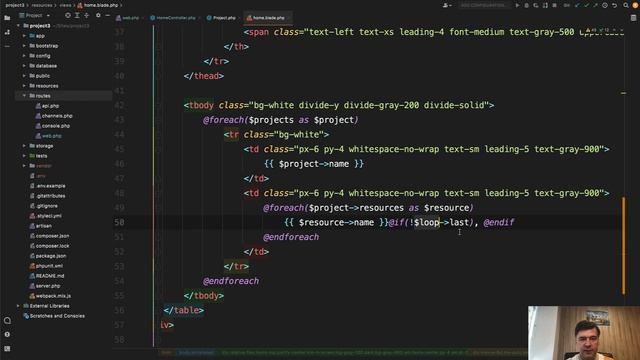This screenshot has width=640, height=360.
Task: Expand all in Project panel
Action: coord(77,16)
